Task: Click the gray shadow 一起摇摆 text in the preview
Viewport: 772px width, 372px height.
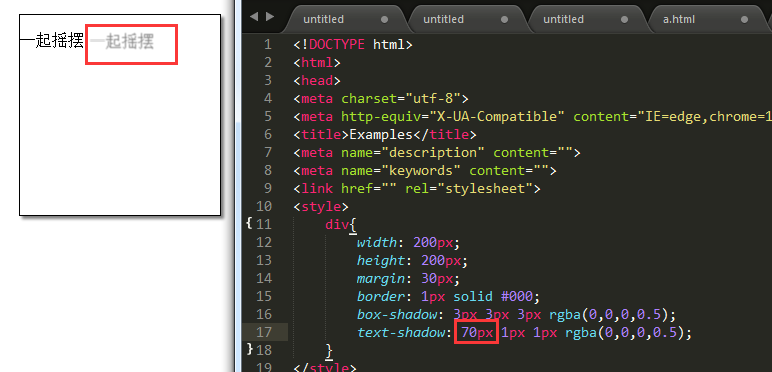Action: click(122, 41)
